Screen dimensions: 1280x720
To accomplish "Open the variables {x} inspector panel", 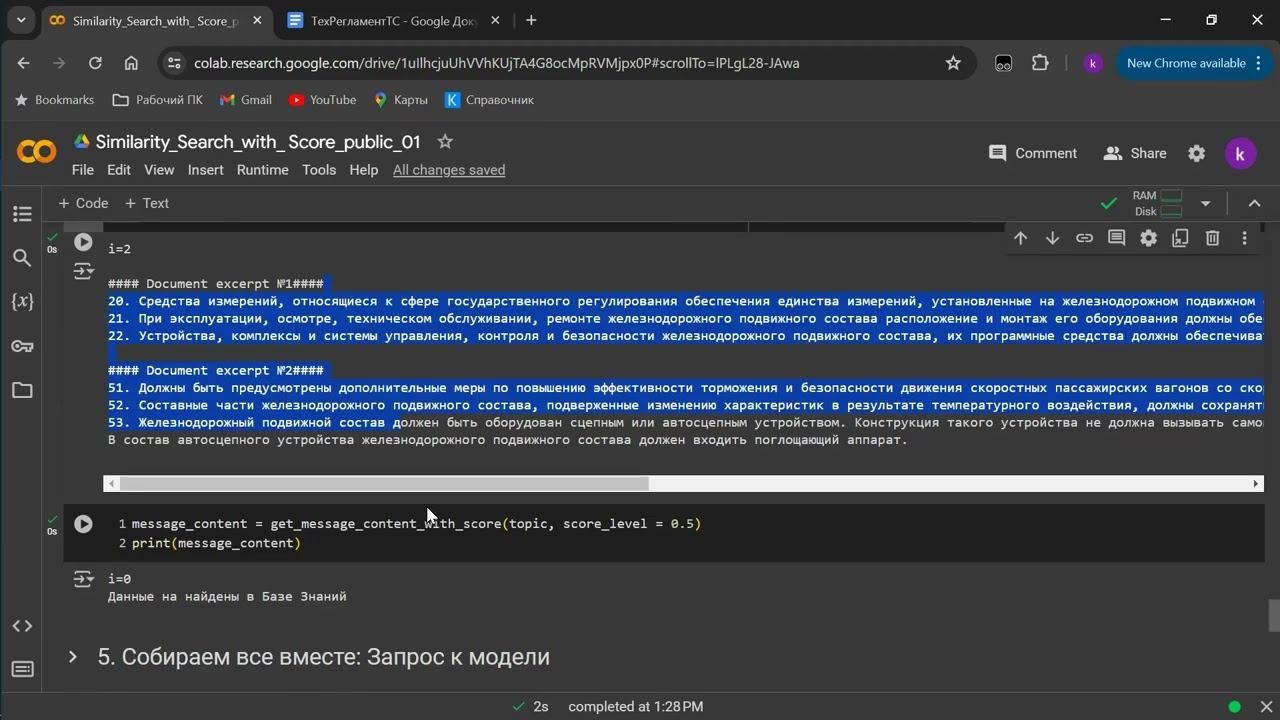I will (x=22, y=302).
